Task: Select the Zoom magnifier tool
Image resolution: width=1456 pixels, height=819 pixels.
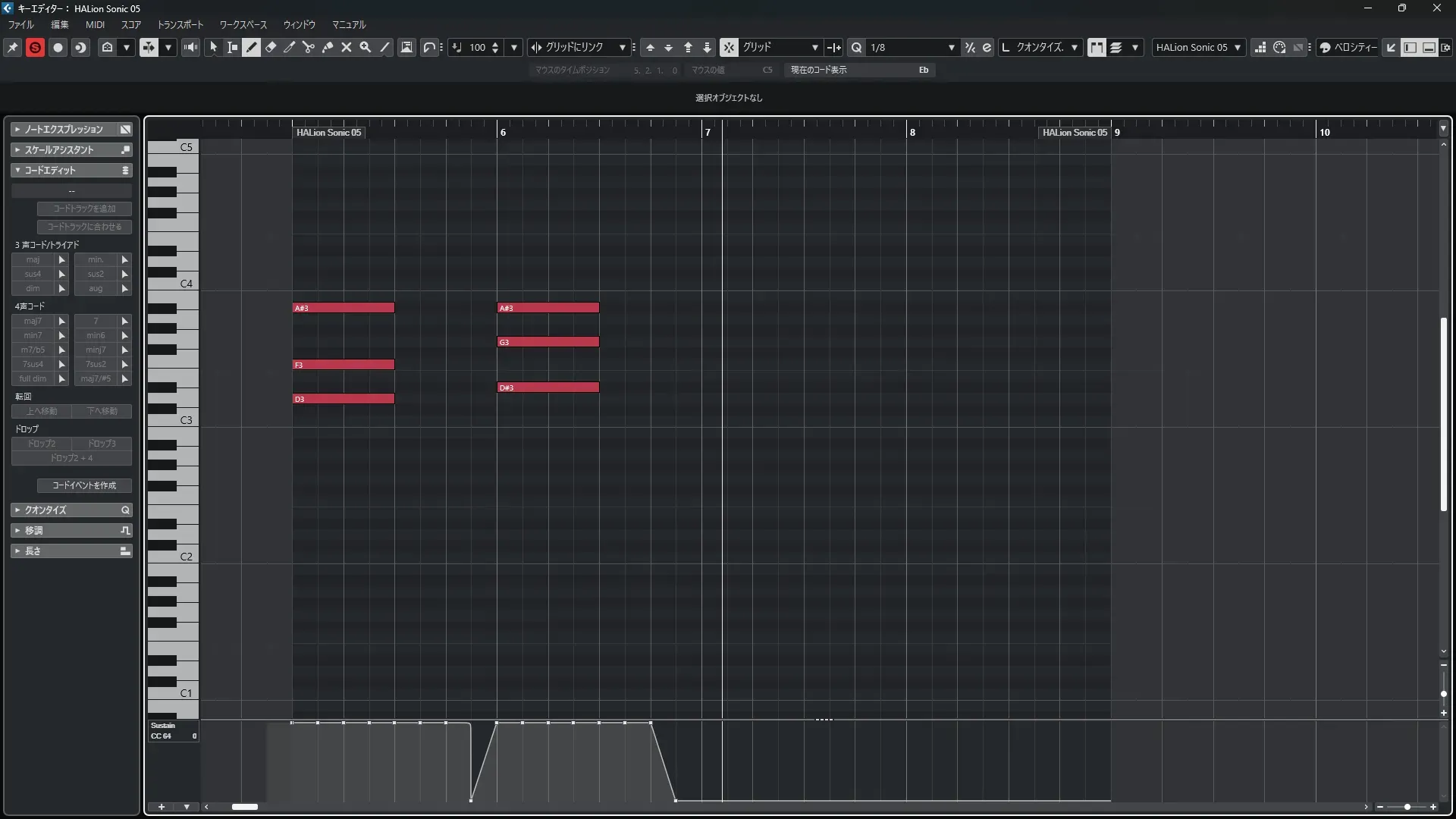Action: pos(366,47)
